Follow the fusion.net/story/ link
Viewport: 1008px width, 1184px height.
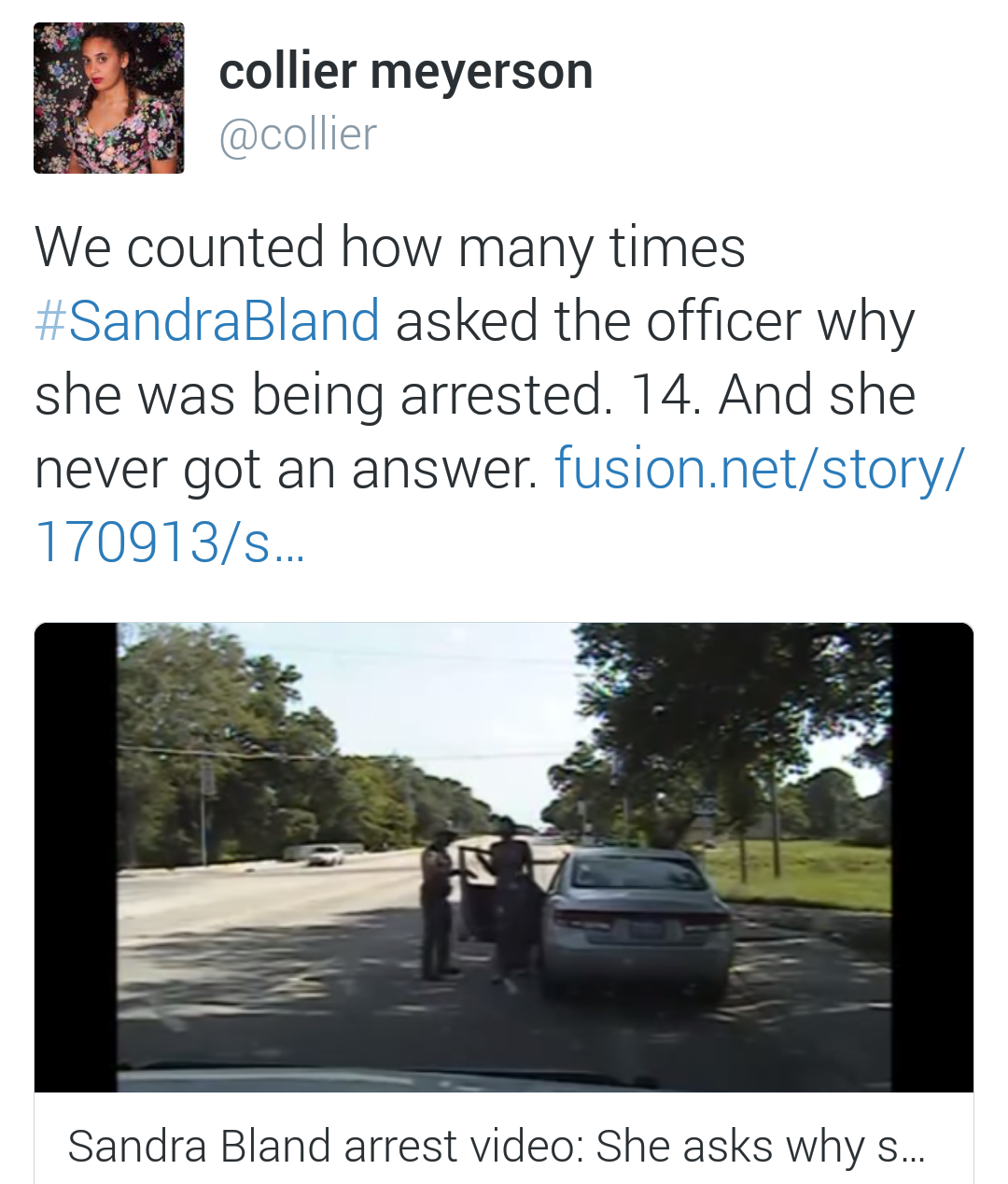pos(758,468)
